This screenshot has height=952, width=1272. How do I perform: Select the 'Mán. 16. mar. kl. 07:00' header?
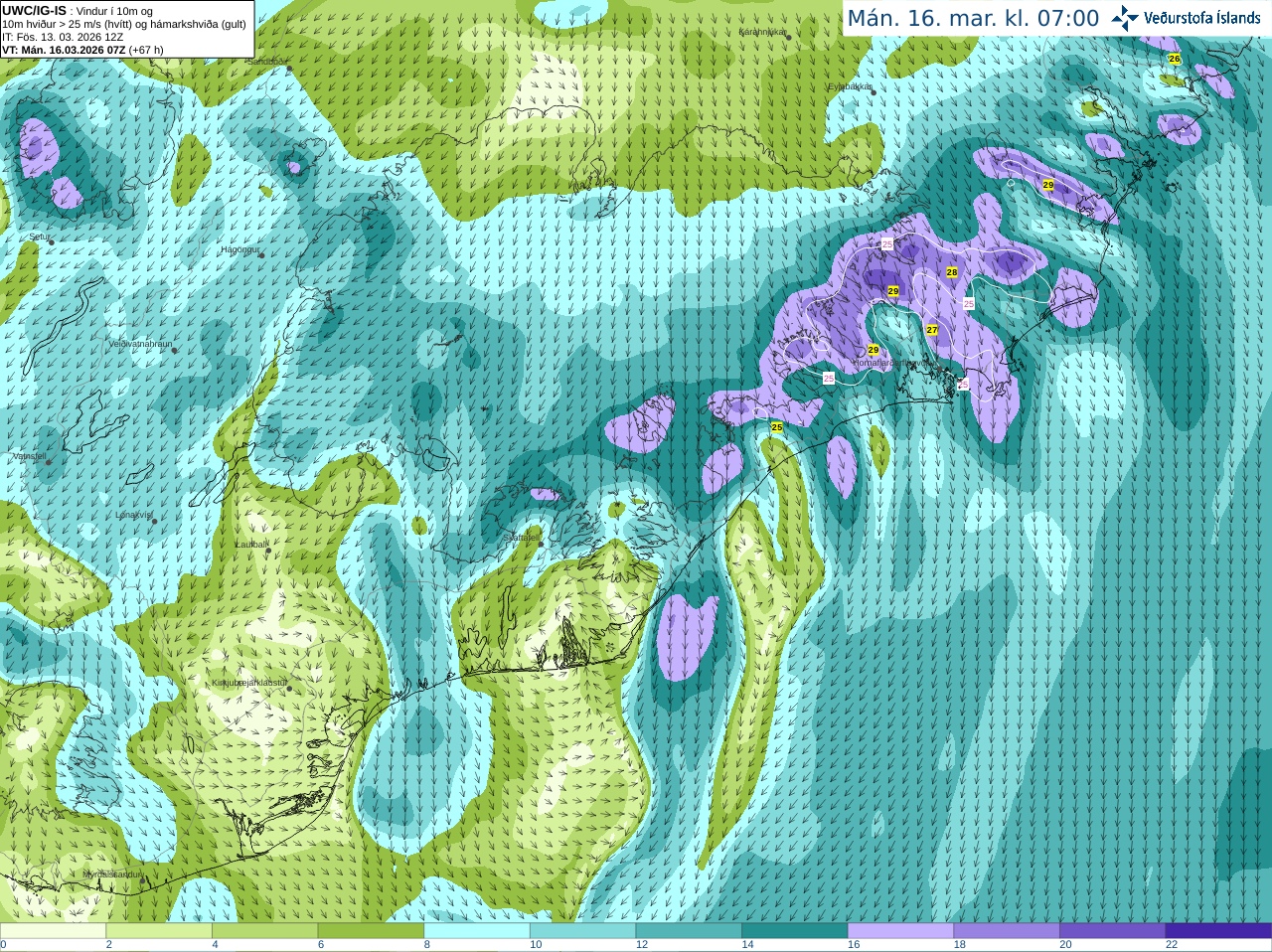point(973,18)
